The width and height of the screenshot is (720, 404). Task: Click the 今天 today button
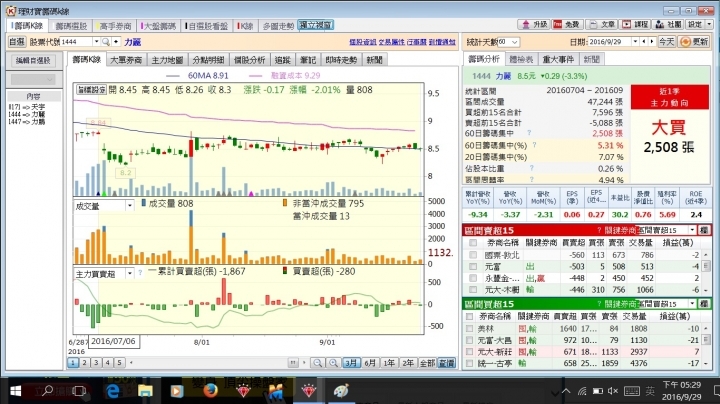point(667,42)
